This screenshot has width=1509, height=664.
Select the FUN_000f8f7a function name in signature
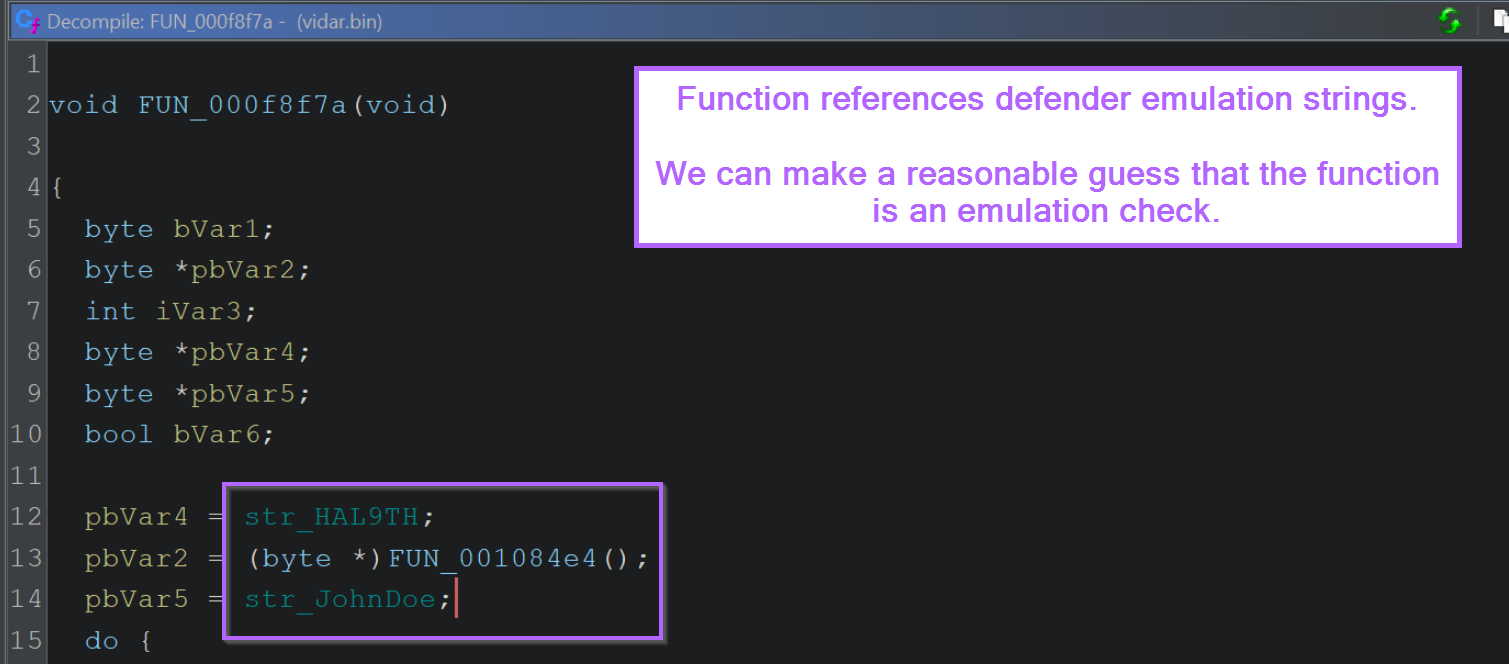coord(243,105)
